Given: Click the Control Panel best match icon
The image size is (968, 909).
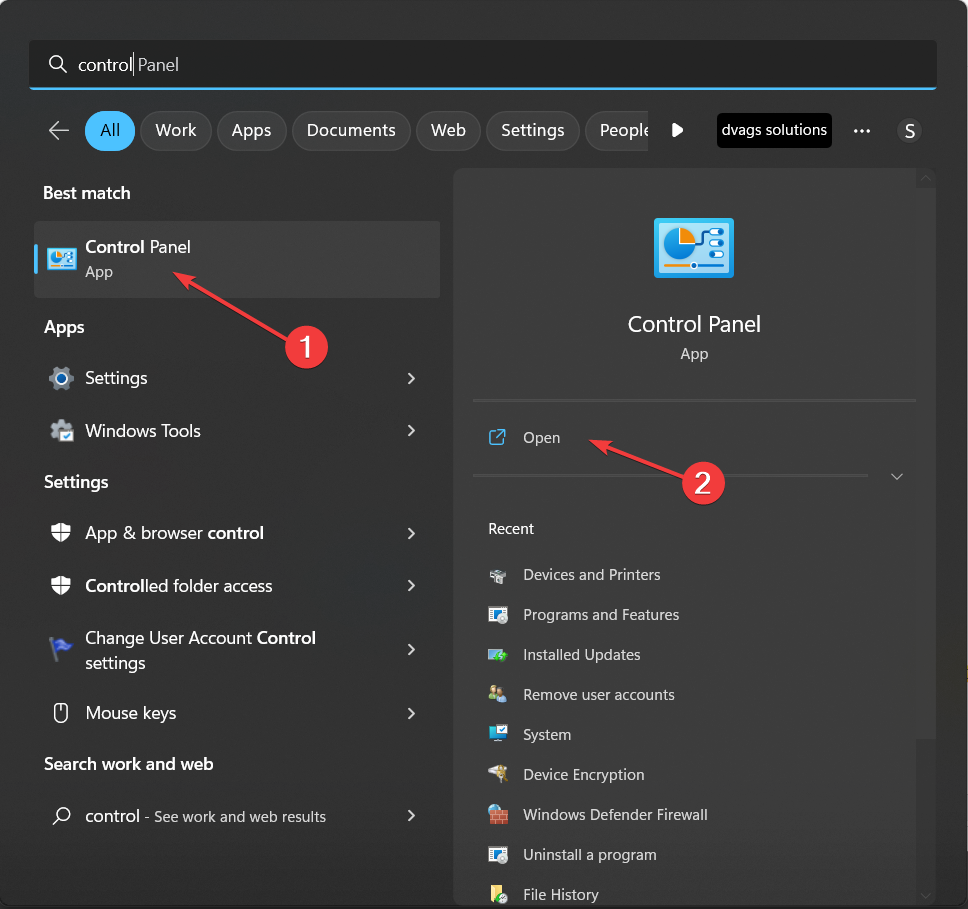Looking at the screenshot, I should (62, 259).
